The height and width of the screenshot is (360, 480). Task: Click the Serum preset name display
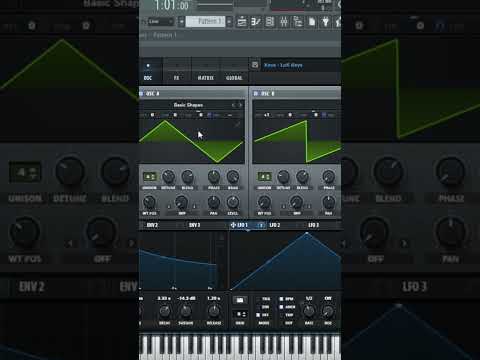click(283, 65)
